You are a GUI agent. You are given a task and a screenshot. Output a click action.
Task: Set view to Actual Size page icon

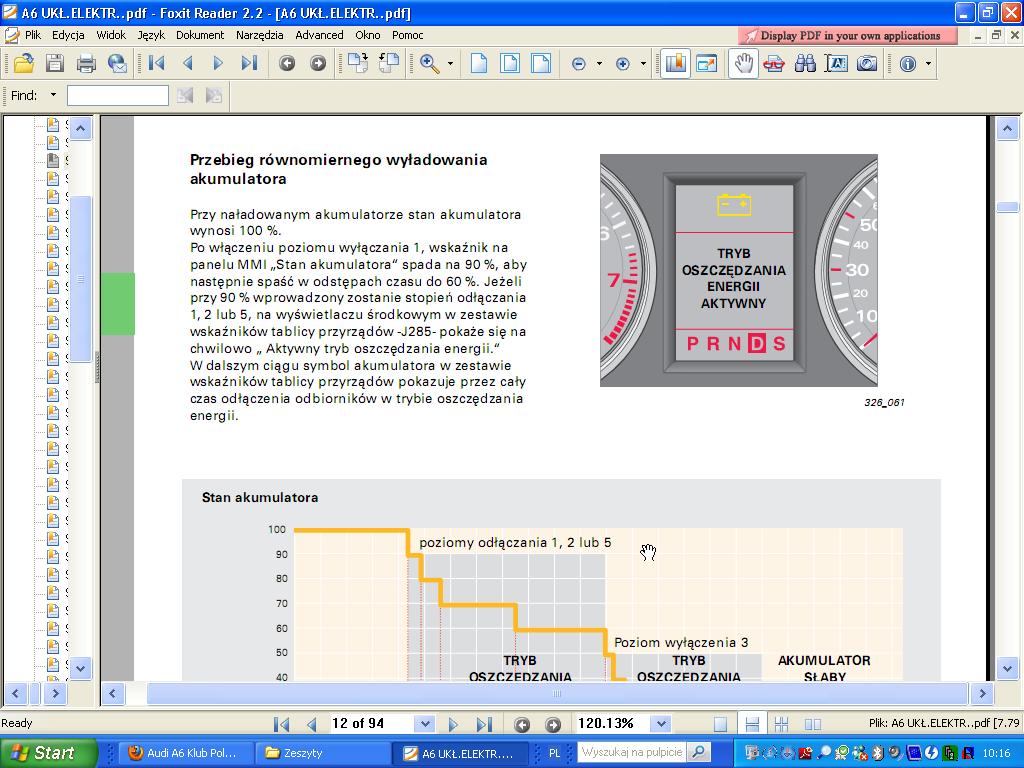click(x=479, y=63)
